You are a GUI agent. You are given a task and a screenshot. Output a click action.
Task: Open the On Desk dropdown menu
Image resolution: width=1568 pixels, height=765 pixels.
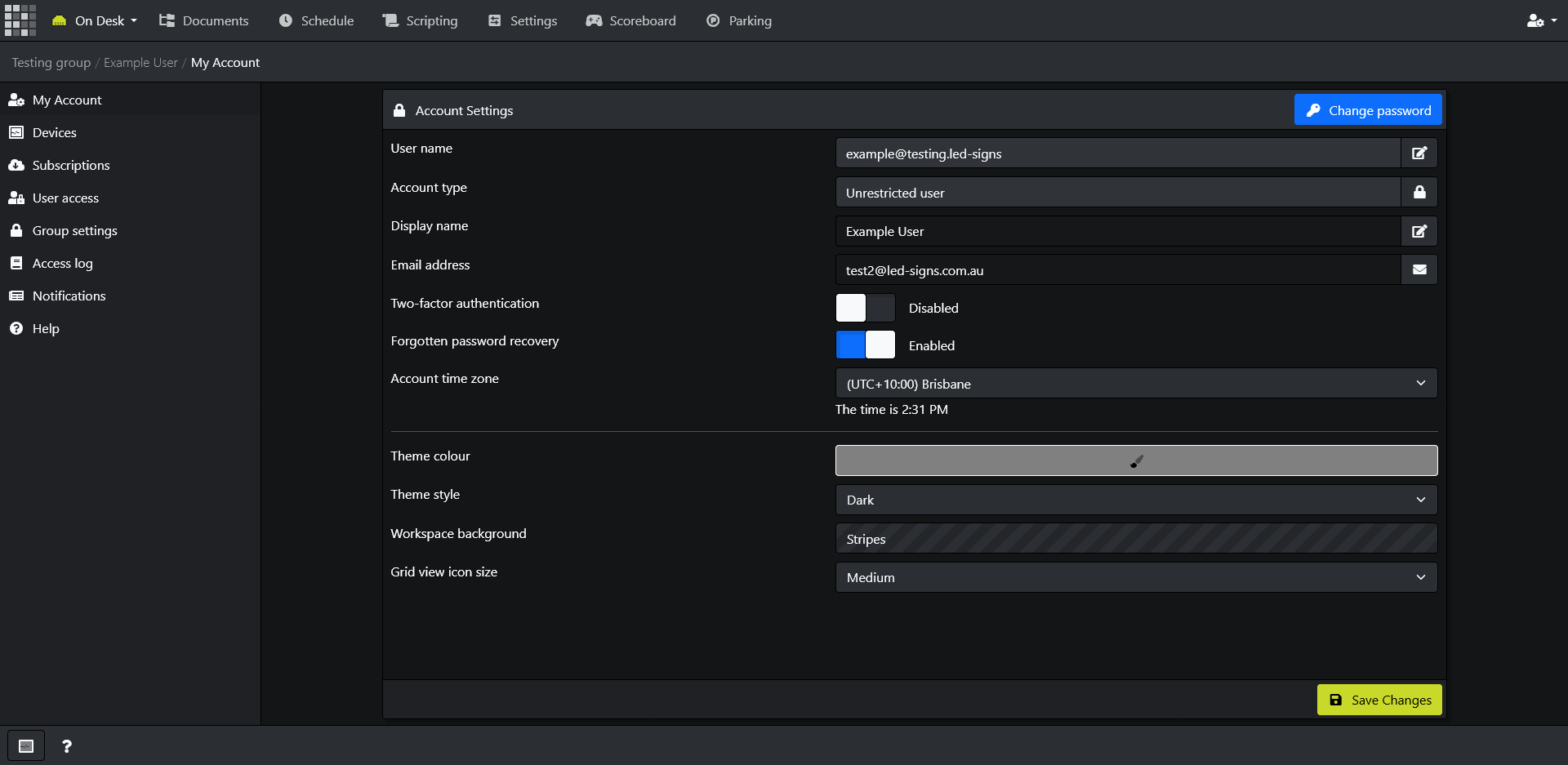pos(95,20)
